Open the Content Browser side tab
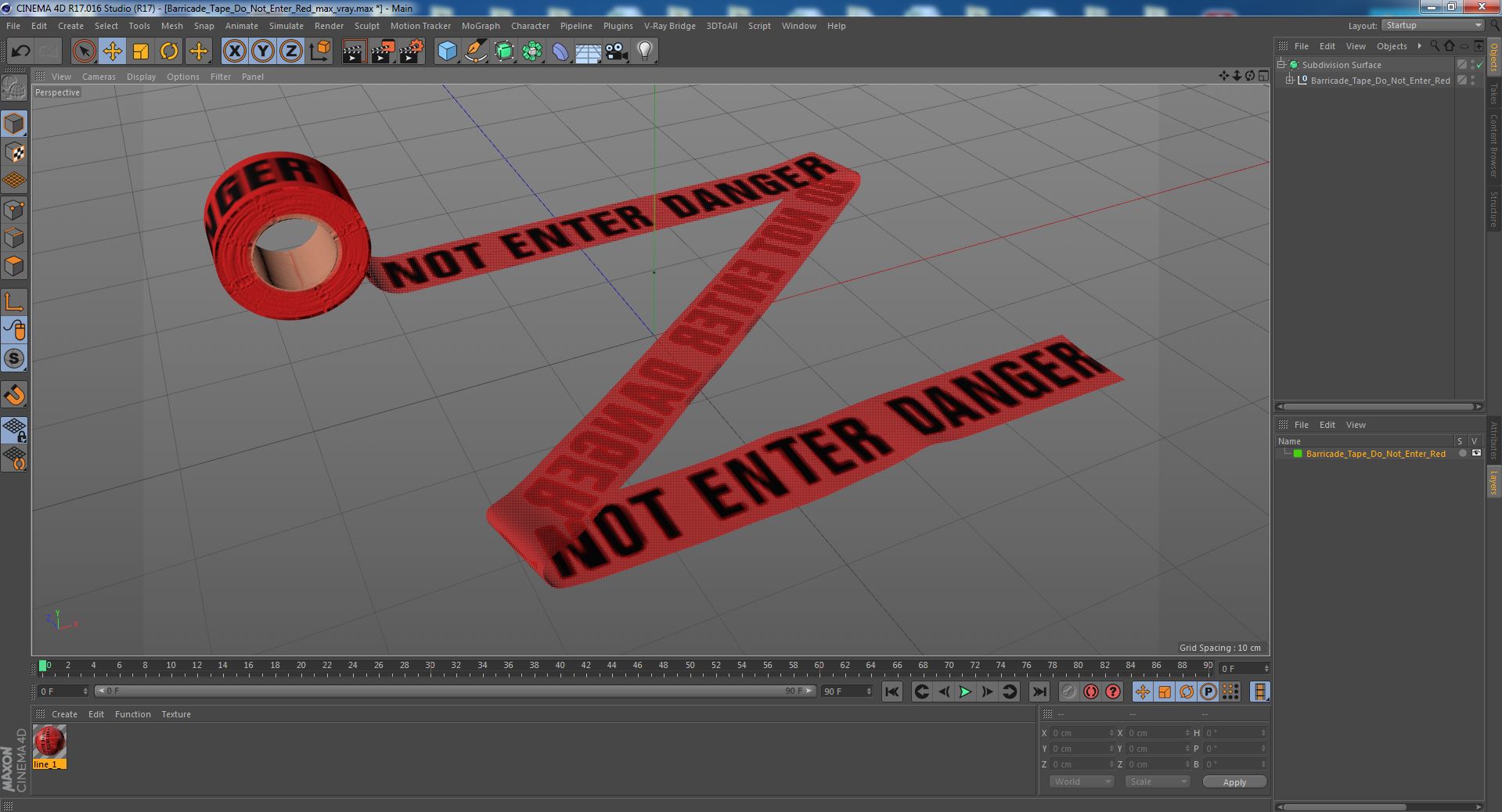Viewport: 1502px width, 812px height. pyautogui.click(x=1493, y=146)
